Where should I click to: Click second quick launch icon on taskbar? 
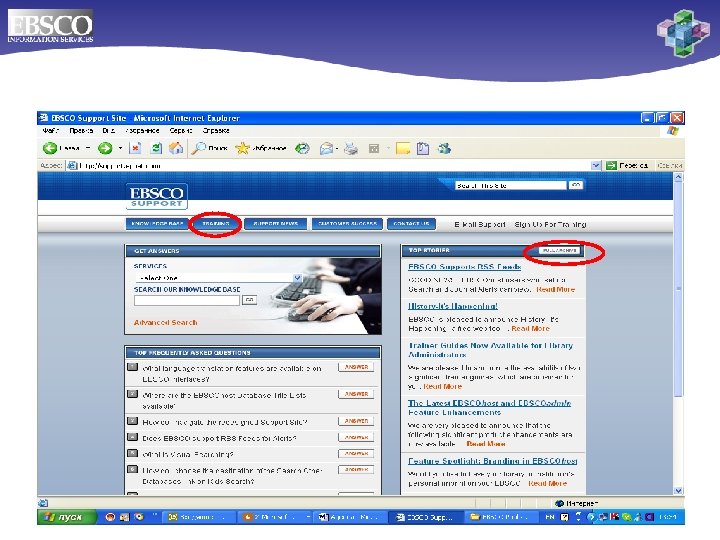click(x=124, y=517)
